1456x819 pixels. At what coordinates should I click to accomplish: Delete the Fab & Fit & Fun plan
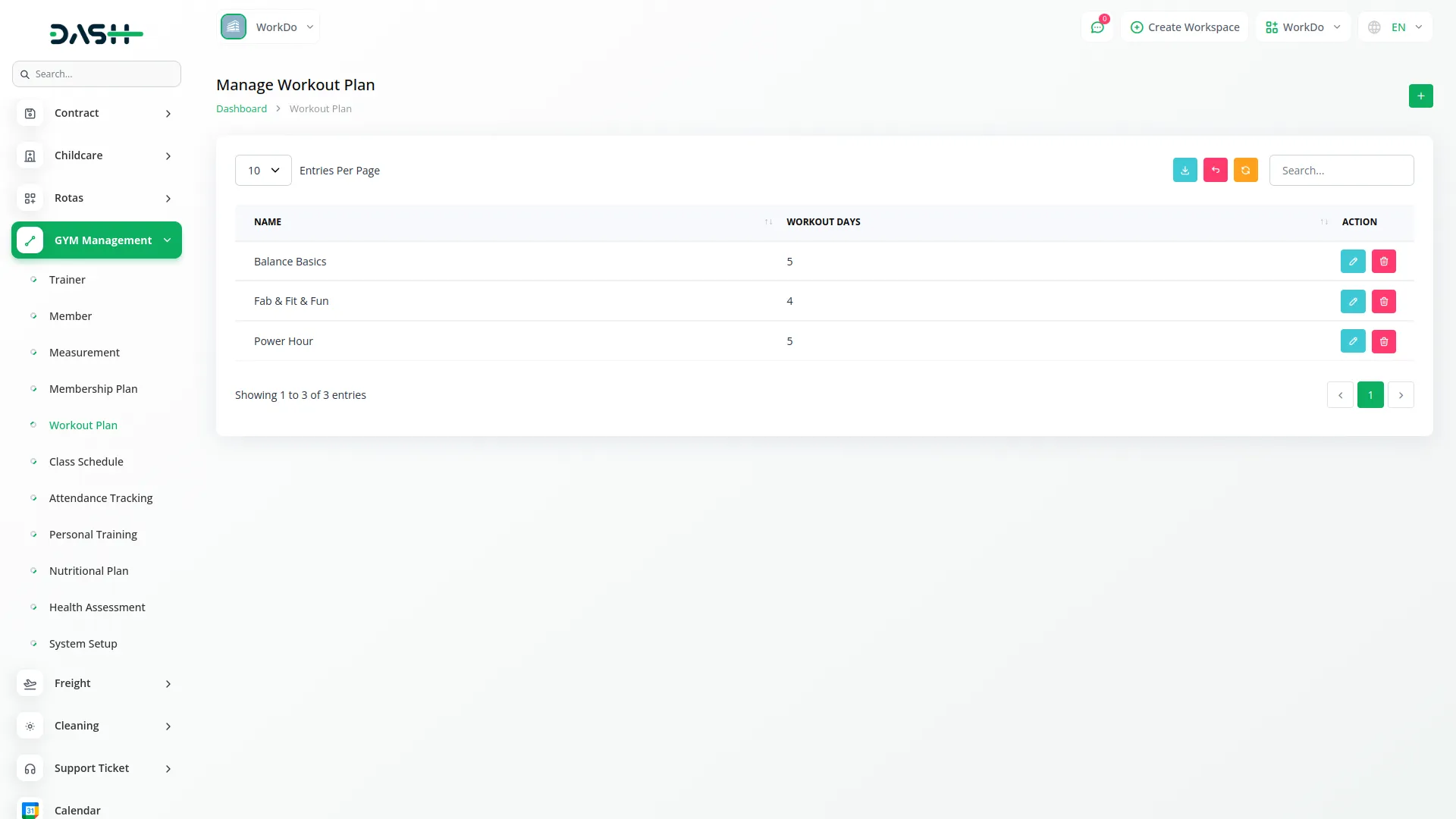click(x=1383, y=302)
